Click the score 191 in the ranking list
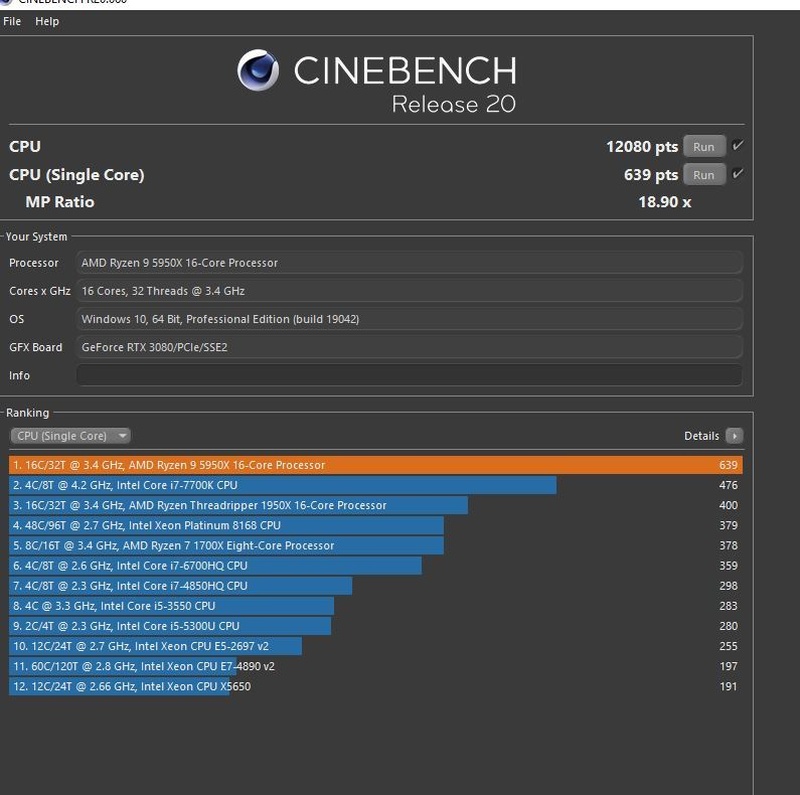Viewport: 800px width, 795px height. (728, 686)
